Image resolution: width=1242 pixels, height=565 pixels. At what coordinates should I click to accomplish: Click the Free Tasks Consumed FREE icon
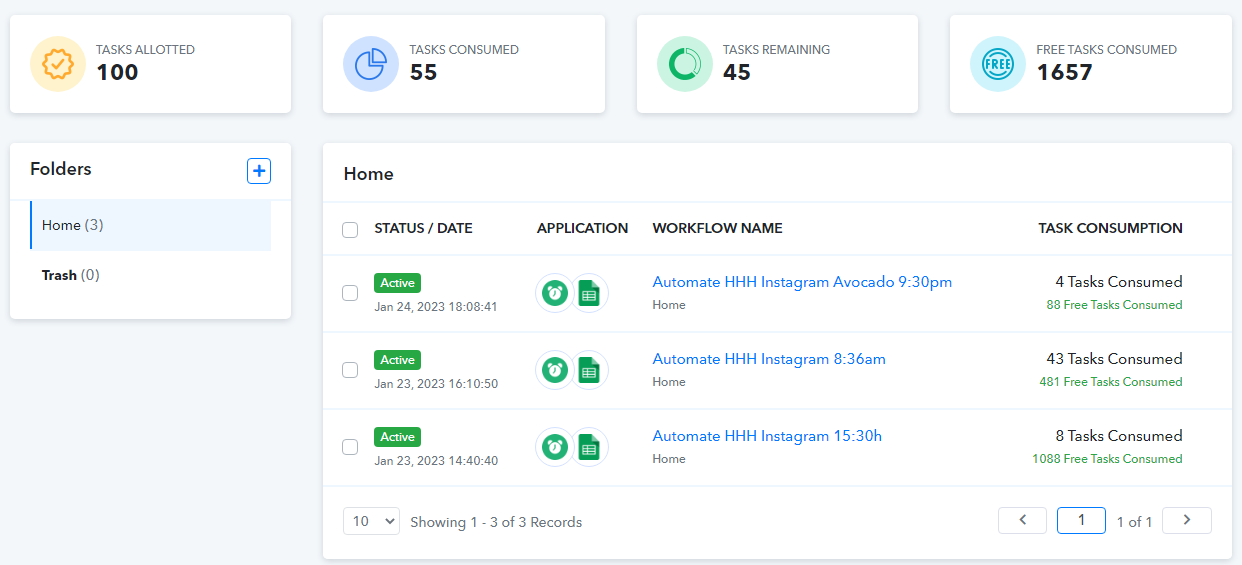point(998,64)
